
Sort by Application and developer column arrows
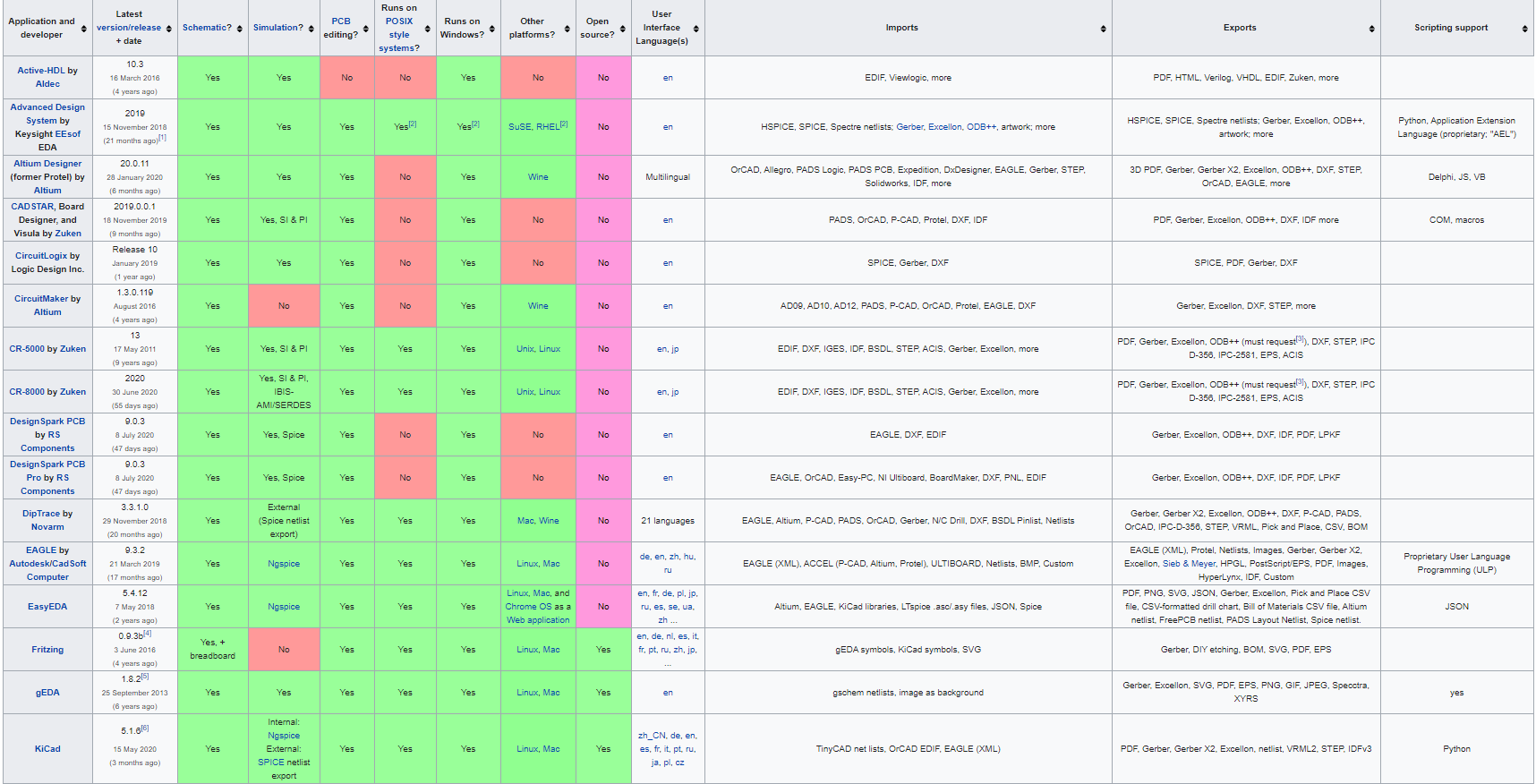pos(84,29)
